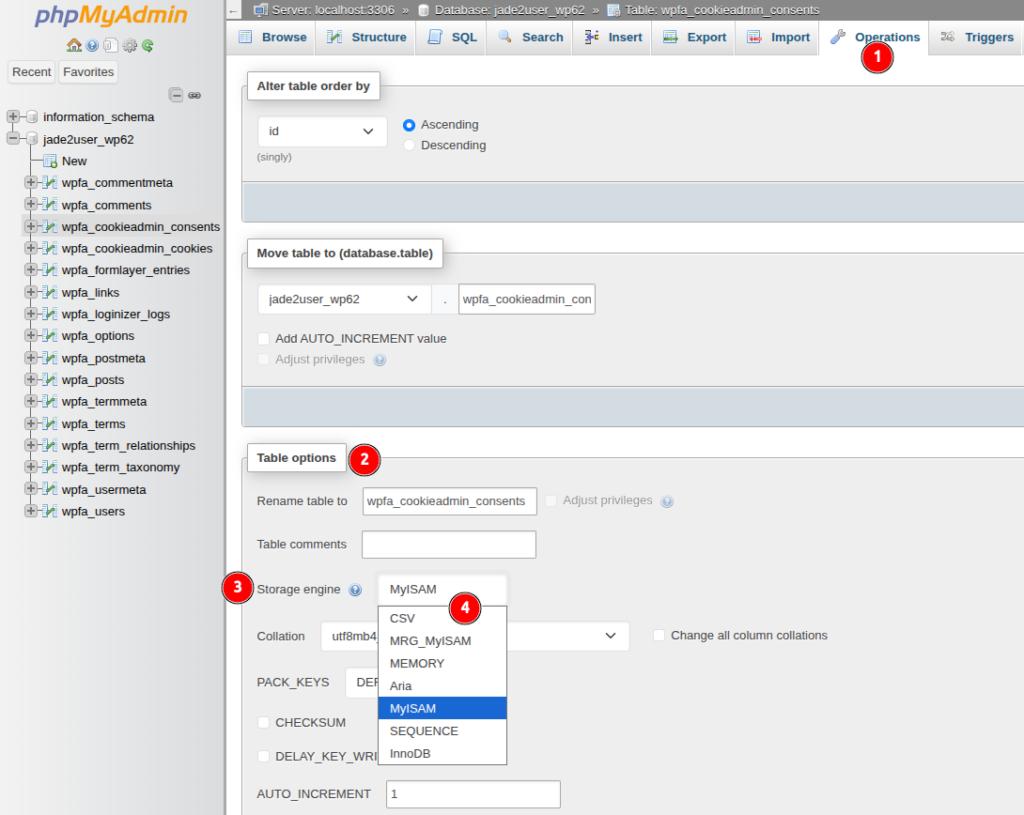Click the wpfa_comments table icon
This screenshot has height=815, width=1024.
[50, 204]
